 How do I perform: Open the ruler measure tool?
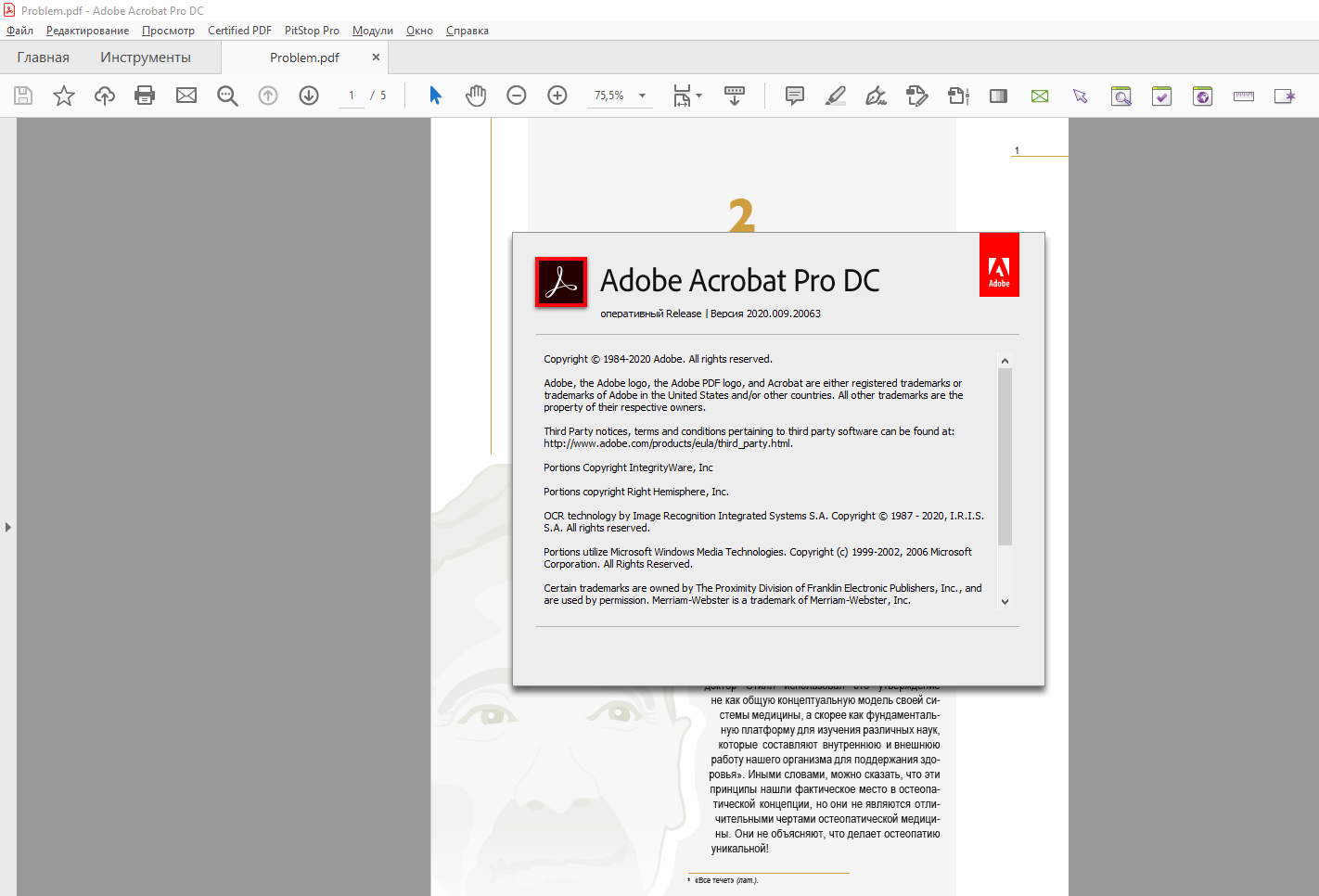click(x=1244, y=96)
